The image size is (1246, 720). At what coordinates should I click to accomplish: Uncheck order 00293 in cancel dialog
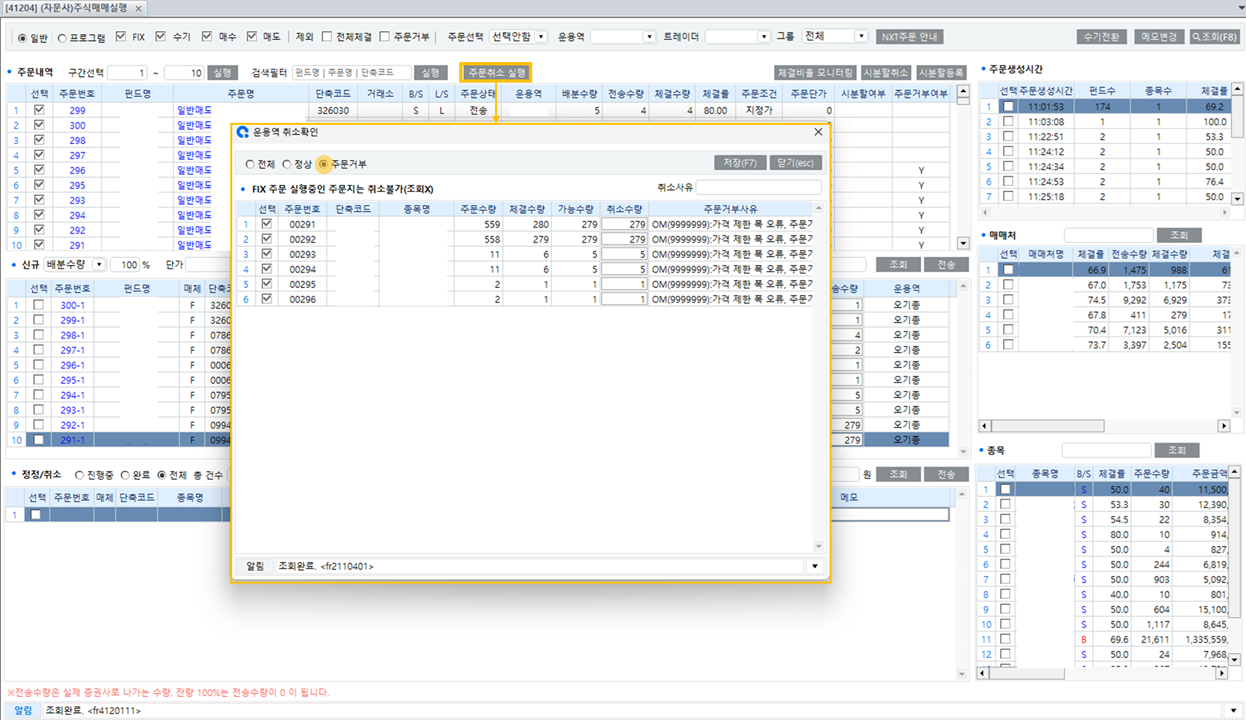pyautogui.click(x=266, y=254)
